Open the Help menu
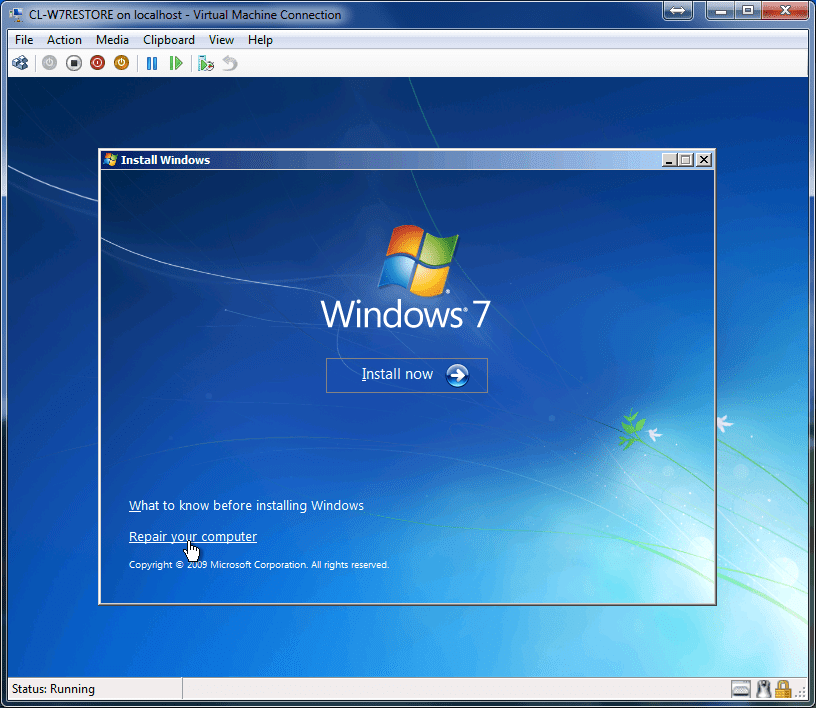Viewport: 816px width, 708px height. (x=260, y=40)
